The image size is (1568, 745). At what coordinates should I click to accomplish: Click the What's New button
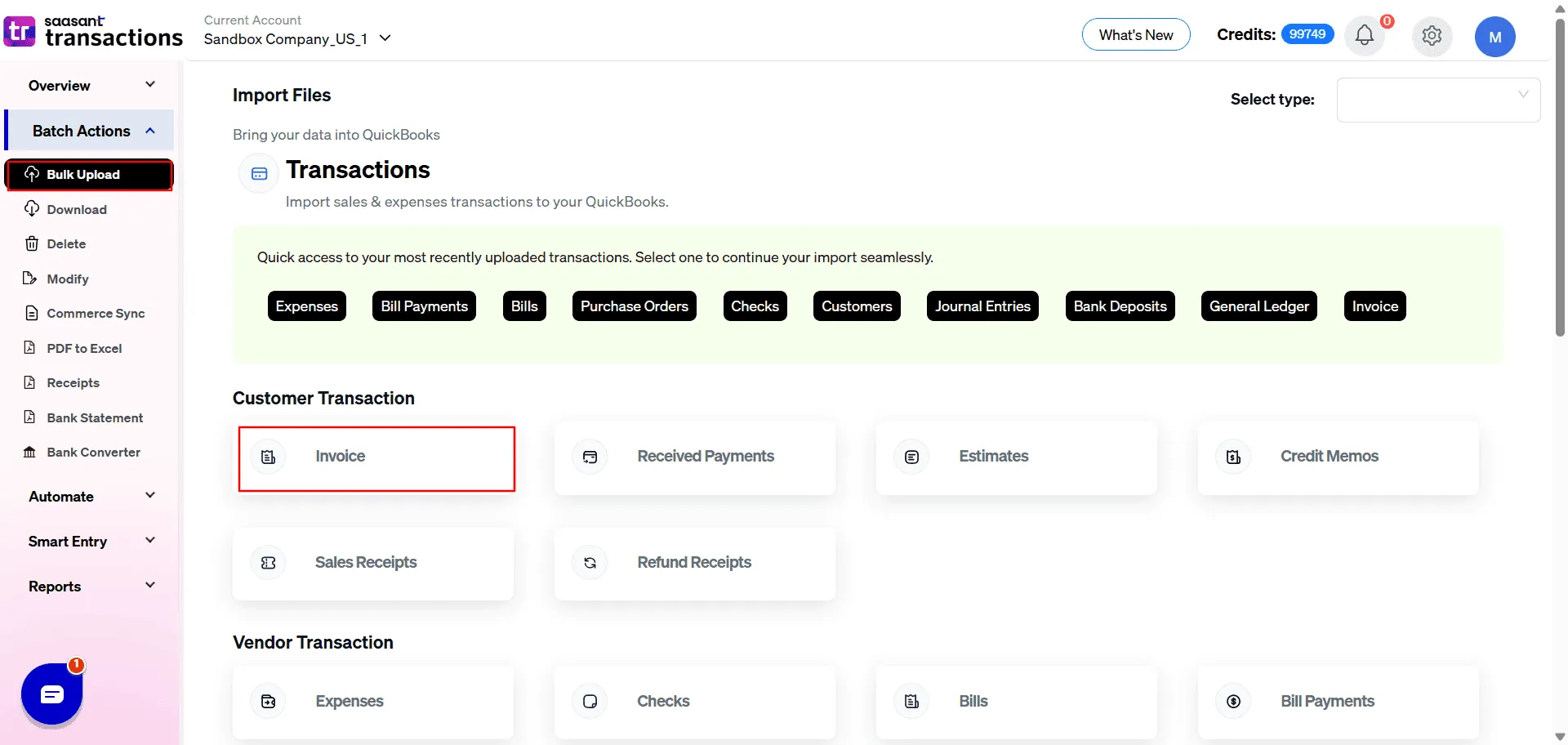(1136, 34)
